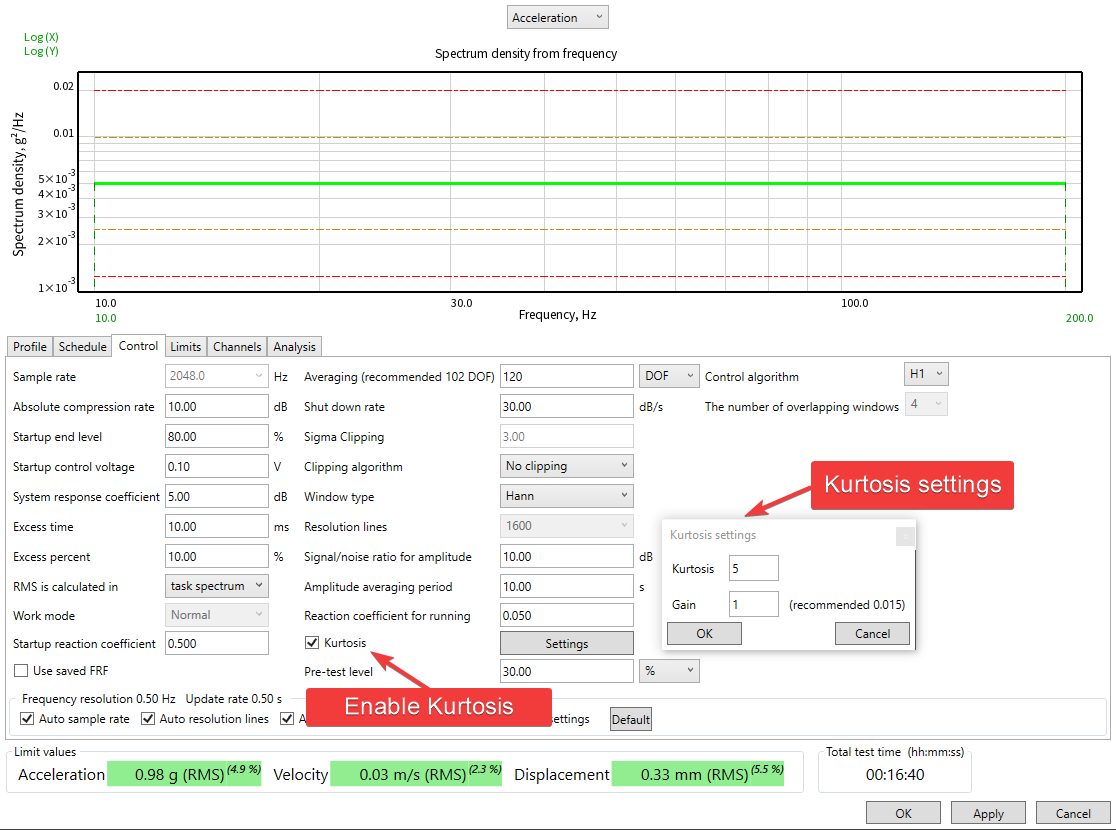Toggle the Auto sample rate checkbox

click(27, 719)
